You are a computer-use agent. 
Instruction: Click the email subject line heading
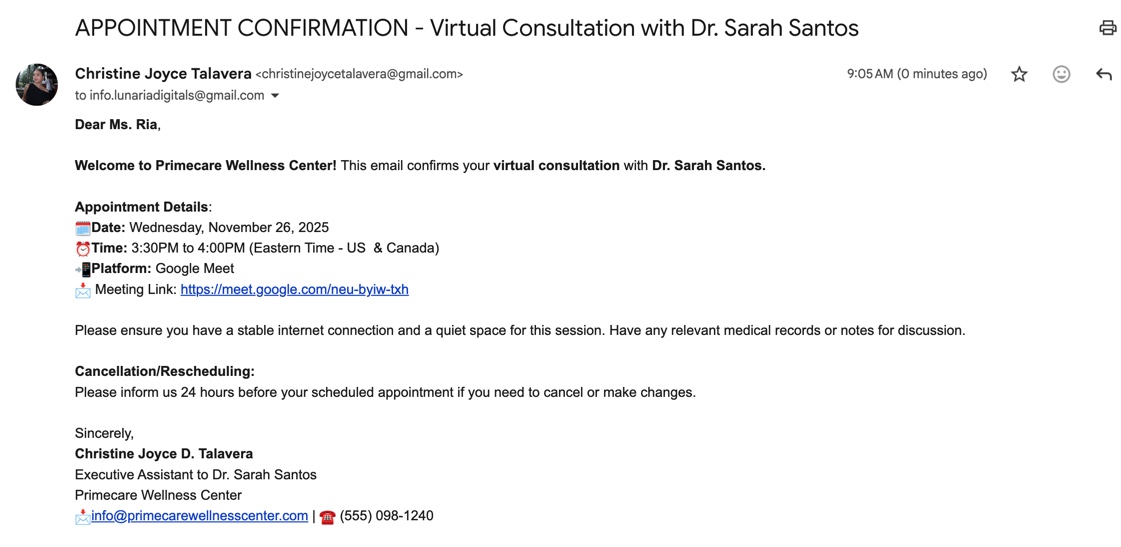466,28
